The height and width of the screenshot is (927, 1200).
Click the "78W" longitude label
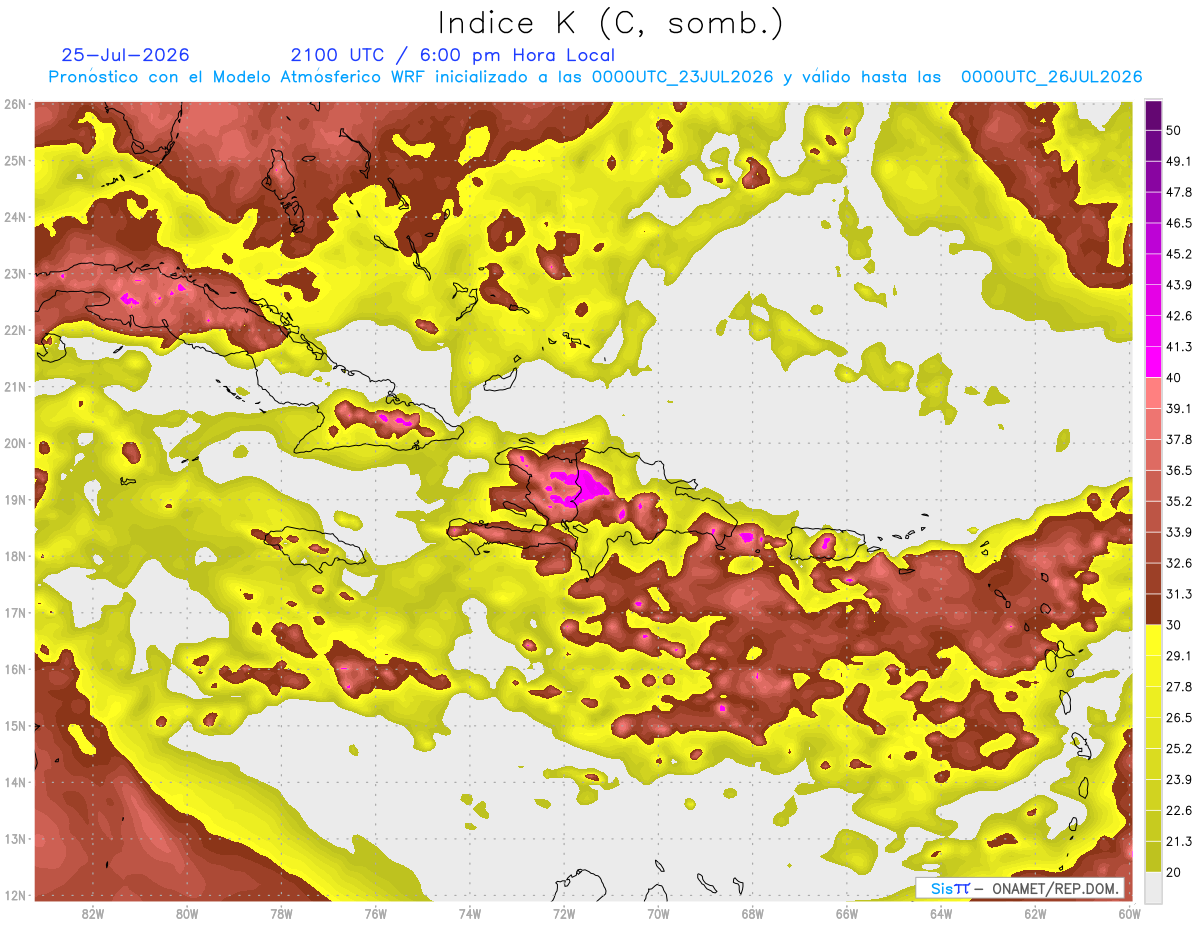pos(281,914)
